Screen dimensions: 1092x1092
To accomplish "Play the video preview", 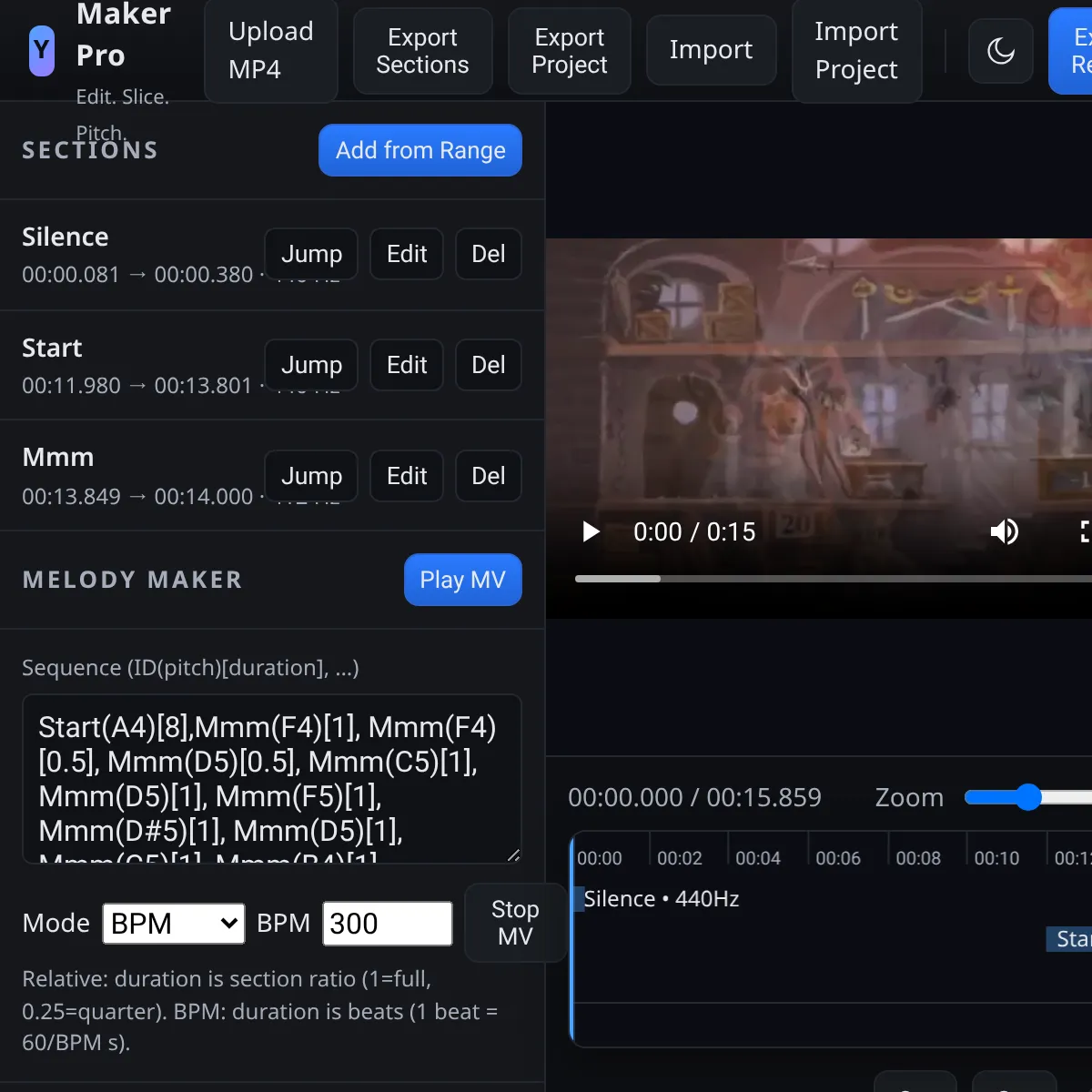I will (x=591, y=531).
